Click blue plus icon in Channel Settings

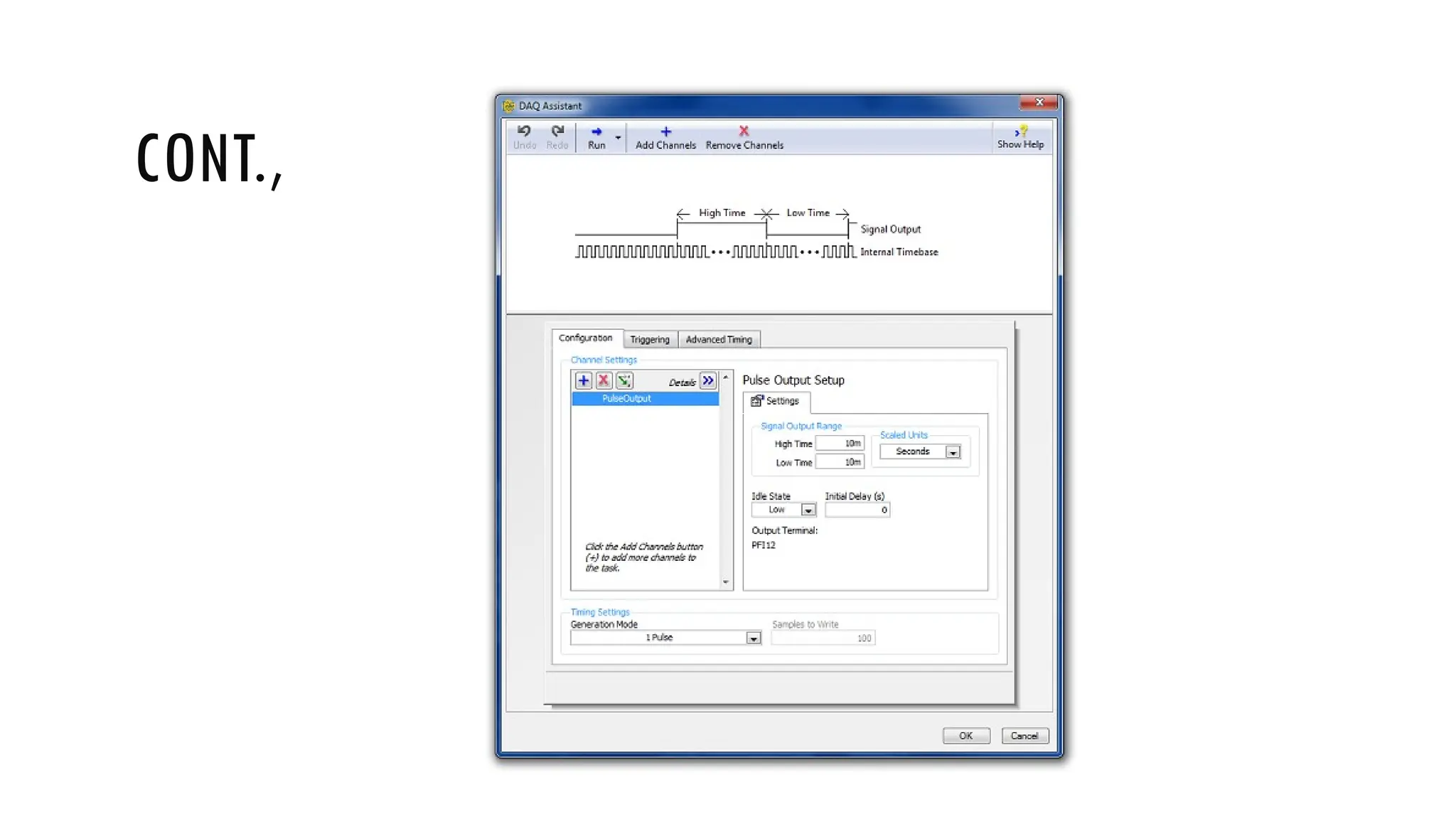[583, 381]
